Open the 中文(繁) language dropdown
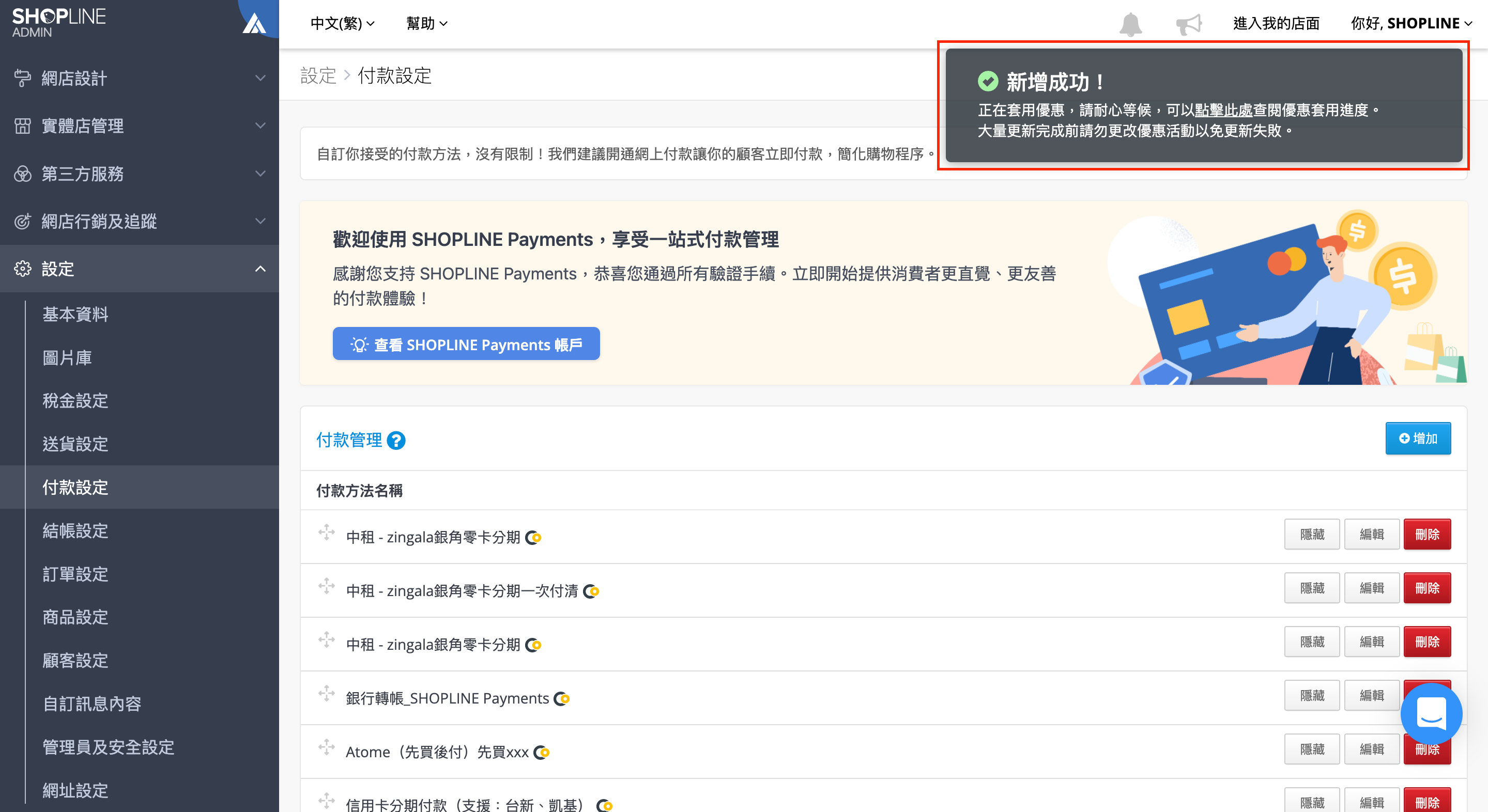 [x=342, y=24]
